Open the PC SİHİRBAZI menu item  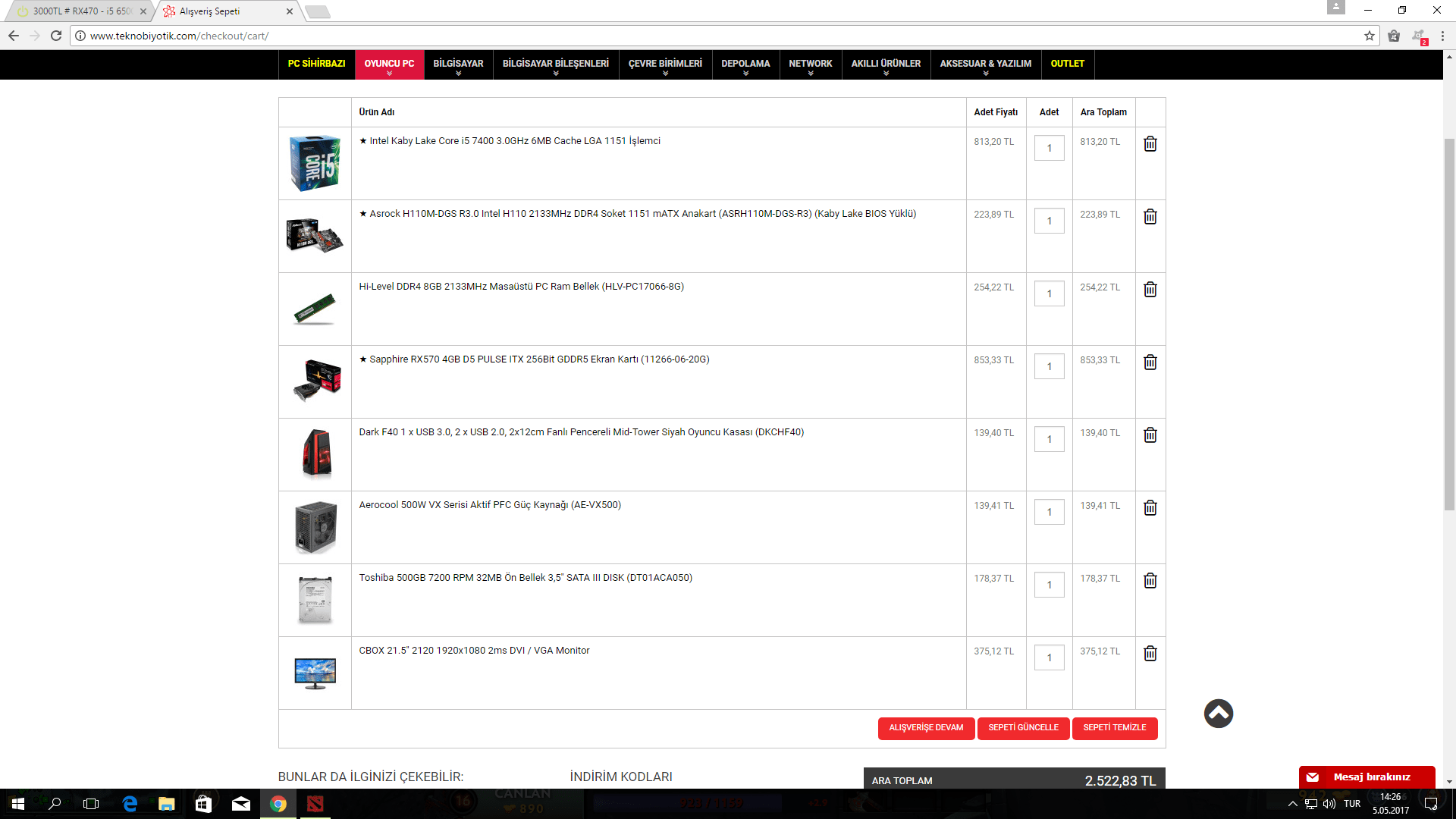pos(316,64)
